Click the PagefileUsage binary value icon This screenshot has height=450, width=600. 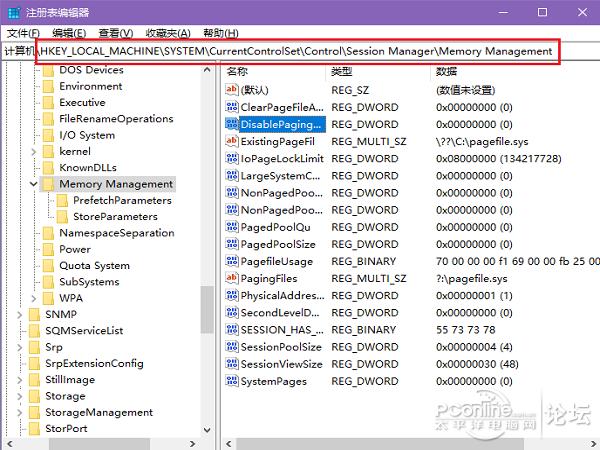(232, 261)
